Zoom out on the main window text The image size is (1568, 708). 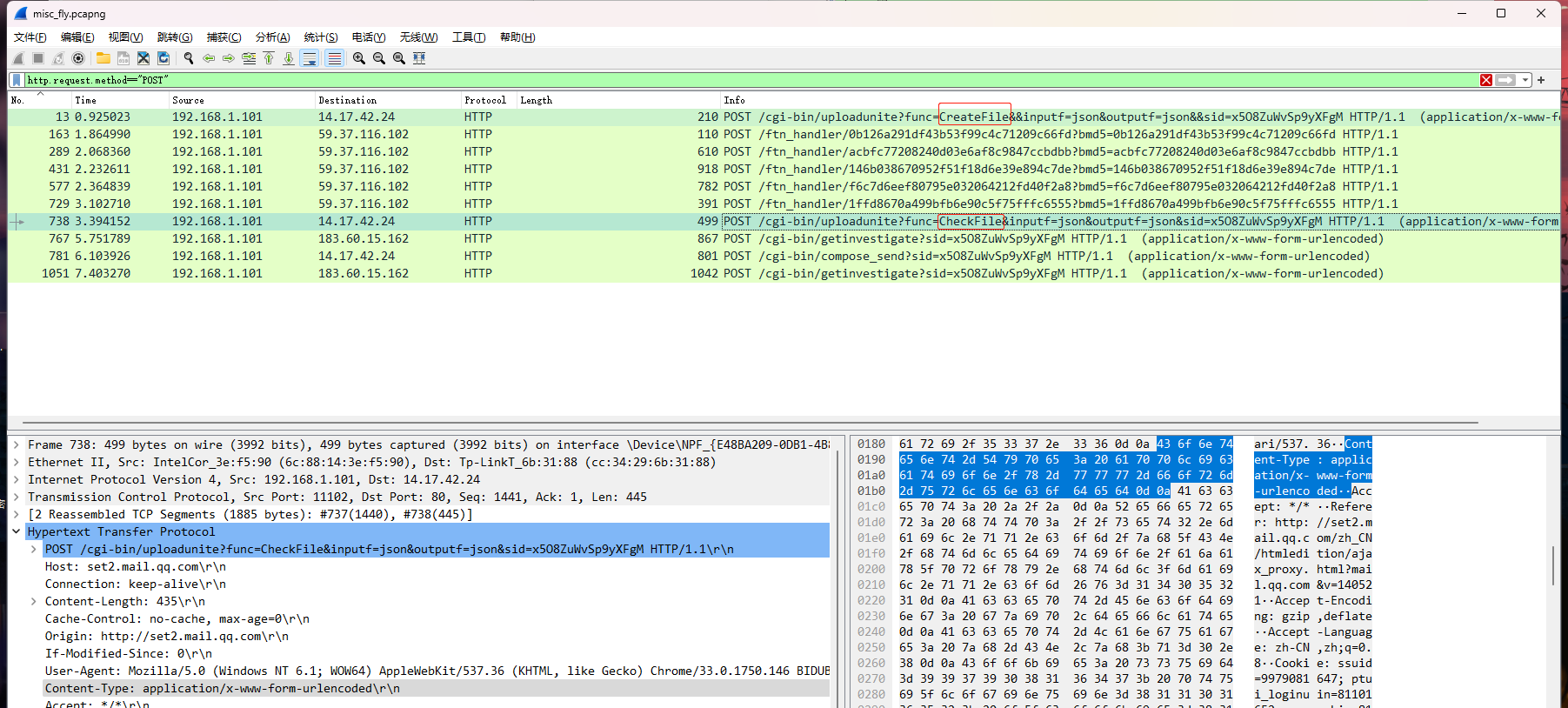(x=379, y=58)
